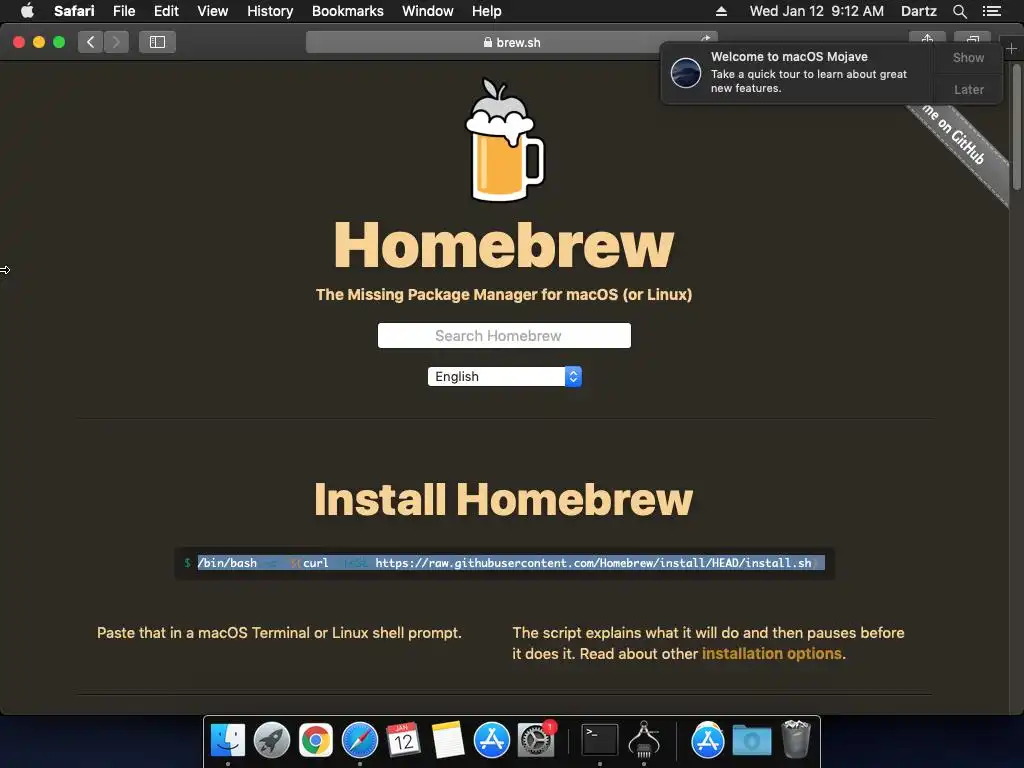Open the View menu
The height and width of the screenshot is (768, 1024).
[212, 11]
